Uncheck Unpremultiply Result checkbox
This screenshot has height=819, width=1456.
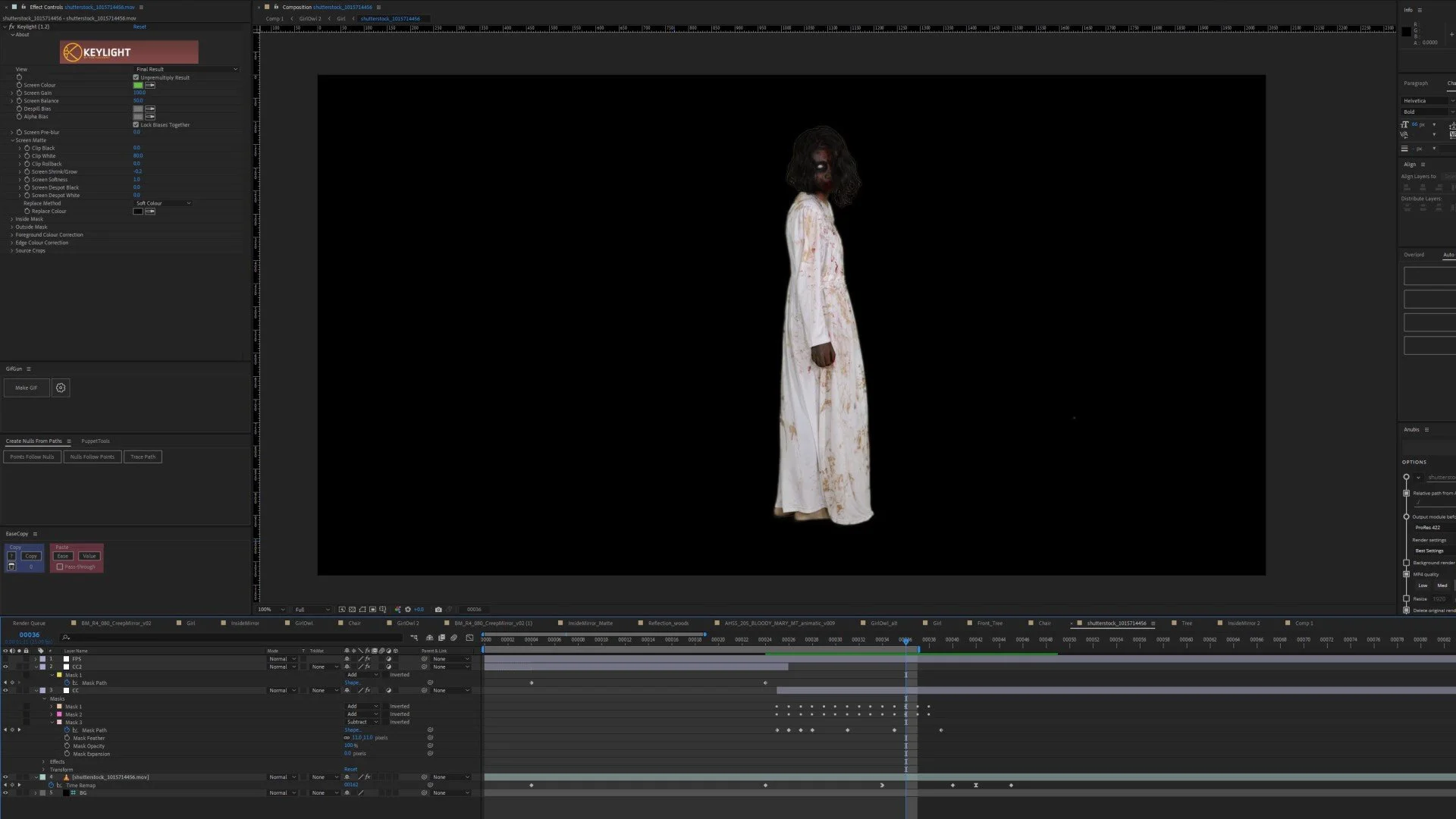136,77
